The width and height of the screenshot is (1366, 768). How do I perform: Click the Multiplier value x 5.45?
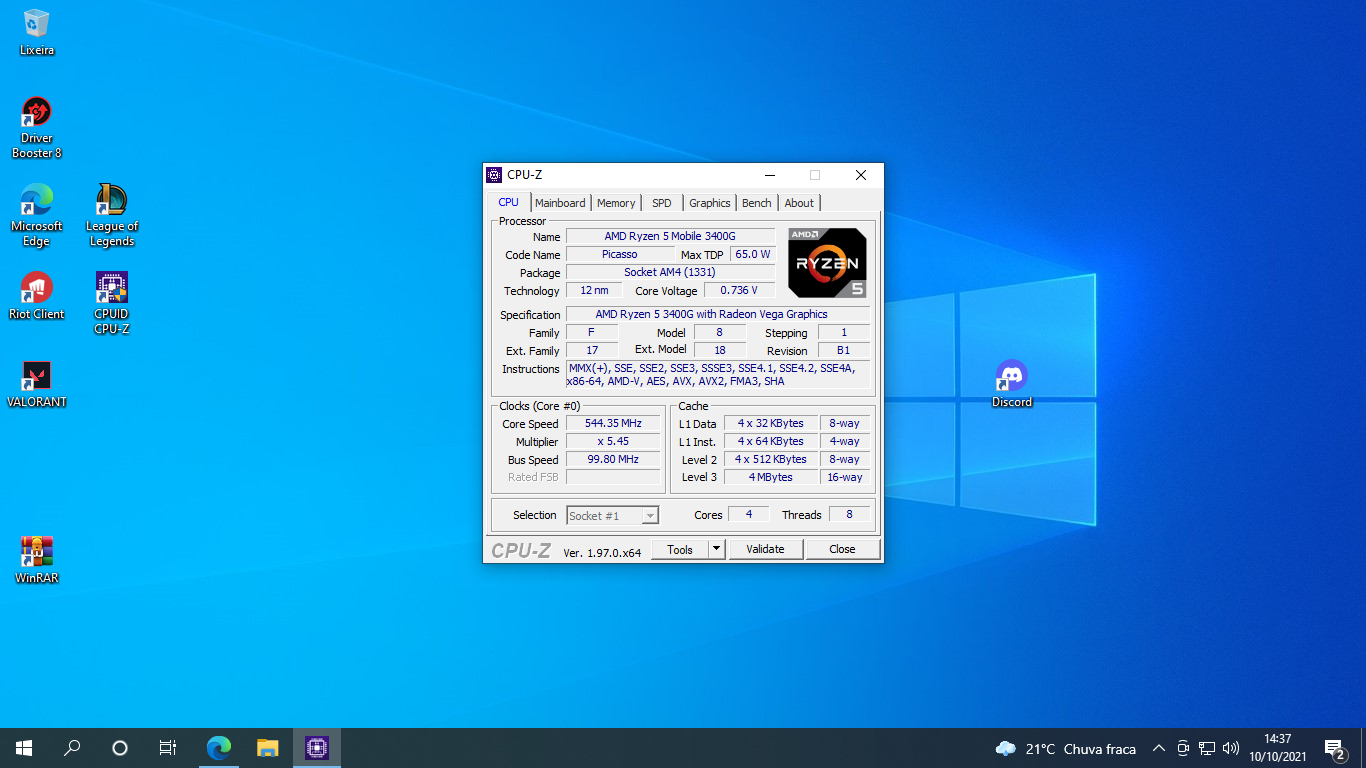613,441
